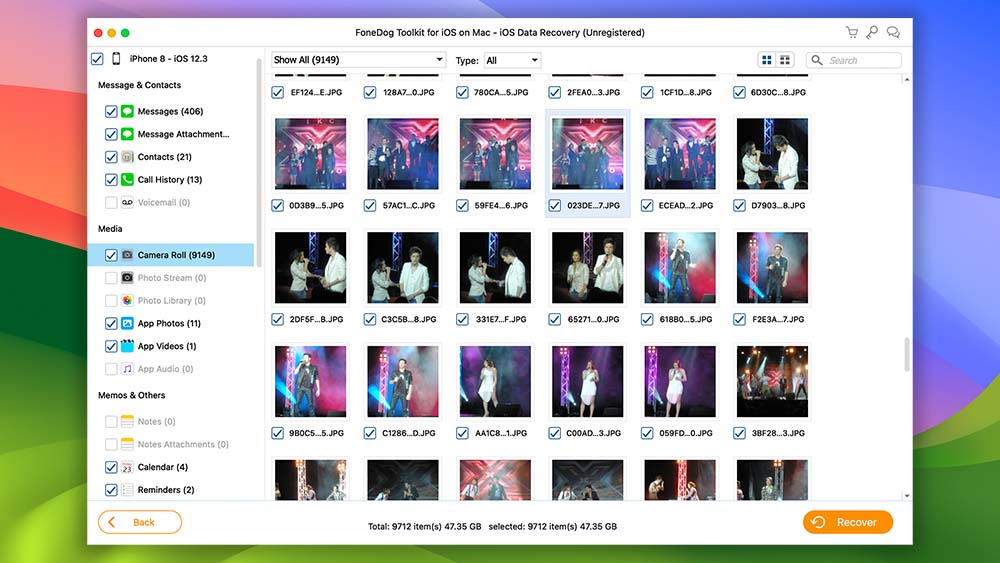Image resolution: width=1000 pixels, height=563 pixels.
Task: Open the feedback chat bubble icon
Action: tap(893, 32)
